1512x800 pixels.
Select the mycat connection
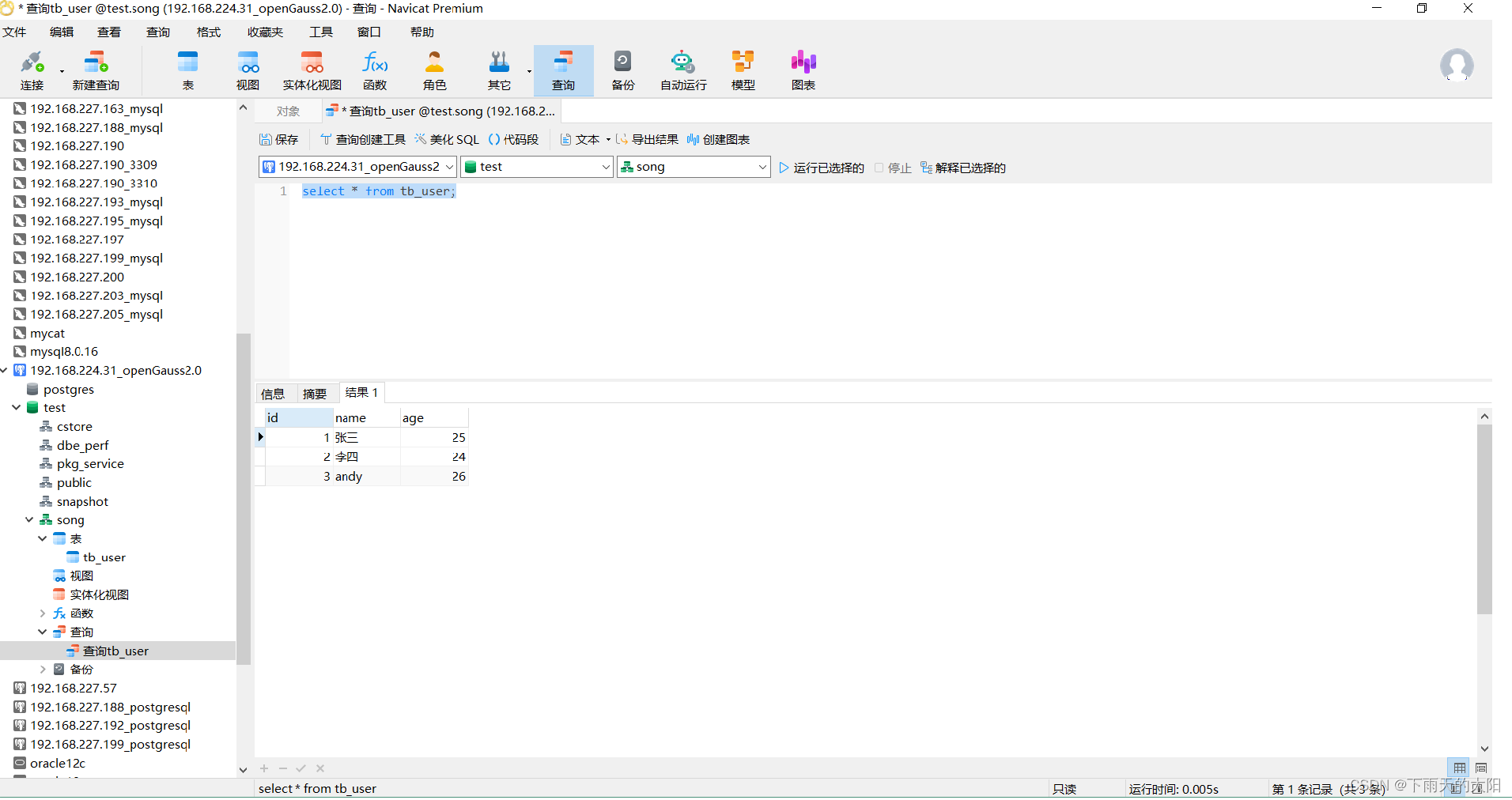point(47,334)
